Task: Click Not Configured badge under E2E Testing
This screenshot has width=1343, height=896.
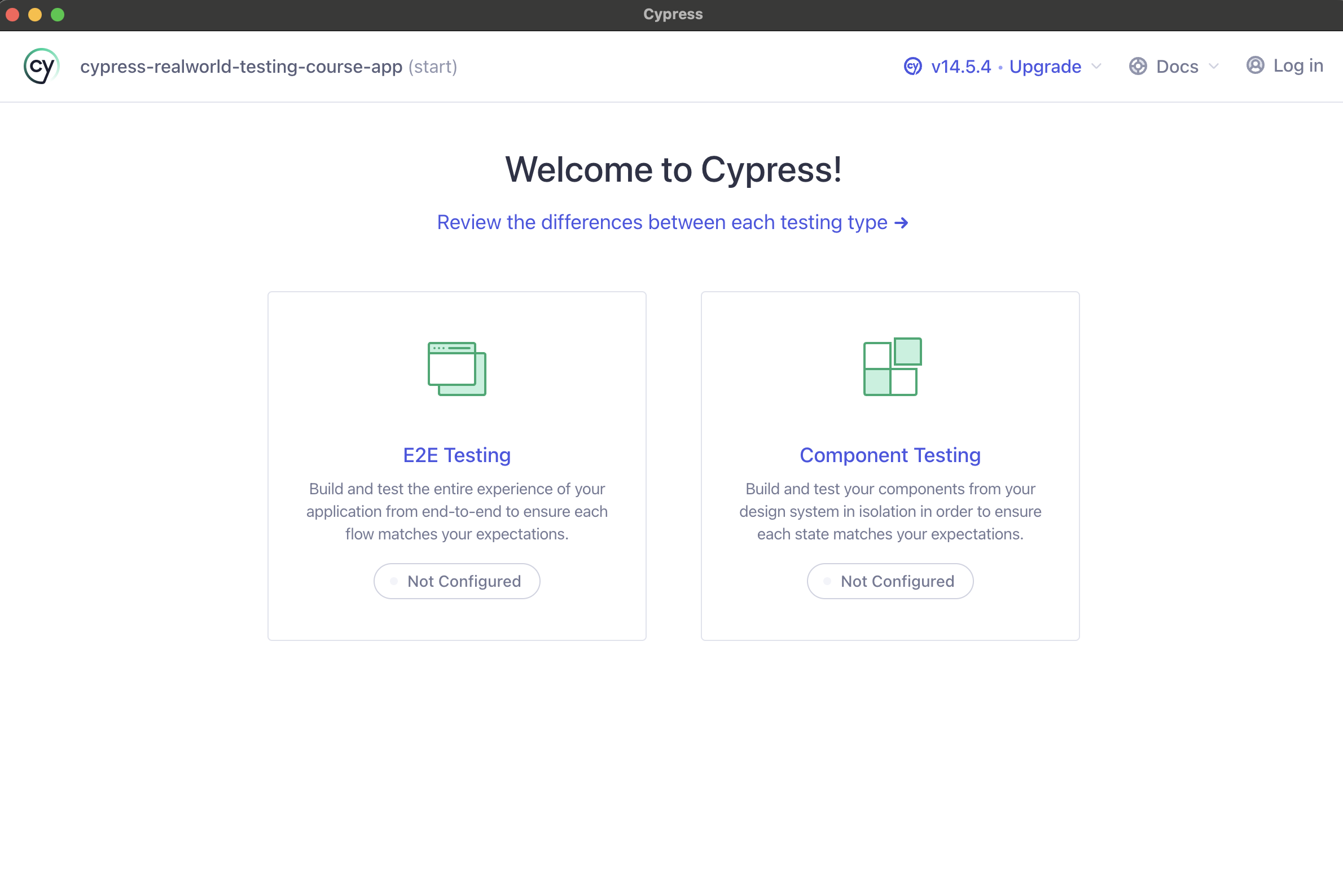Action: point(457,581)
